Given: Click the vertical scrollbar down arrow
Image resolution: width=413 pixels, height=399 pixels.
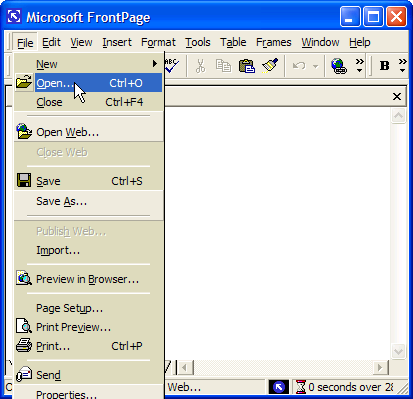Looking at the screenshot, I should click(398, 351).
